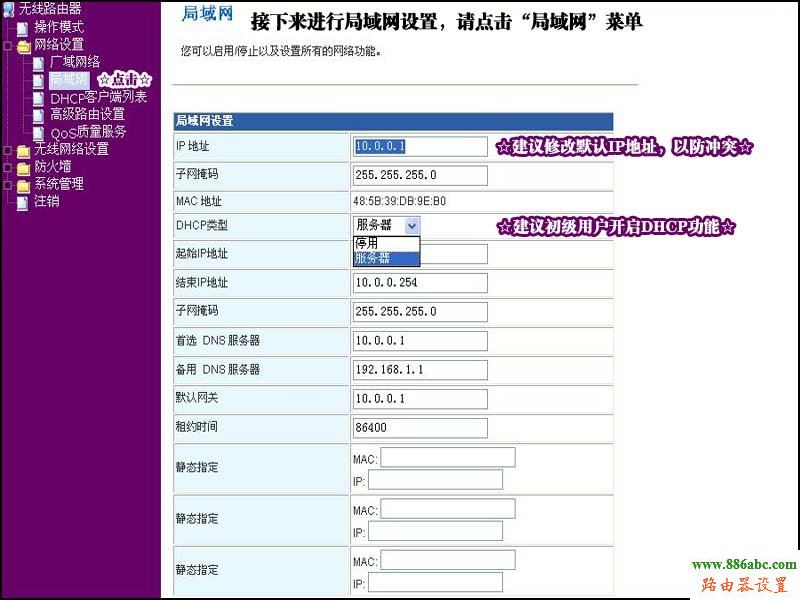Click the page icon beside 广域网络
This screenshot has height=600, width=800.
point(39,63)
